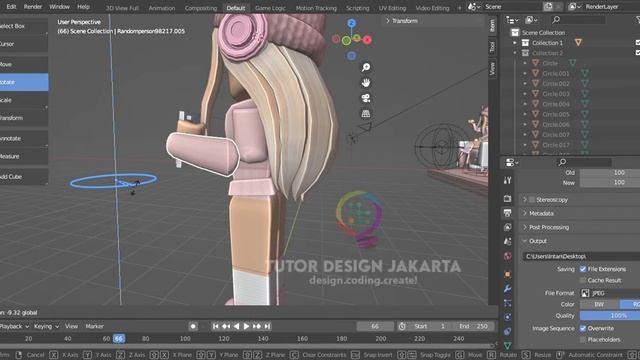Viewport: 640px width, 360px height.
Task: Toggle Collection 2 exclude checkbox
Action: 638,53
